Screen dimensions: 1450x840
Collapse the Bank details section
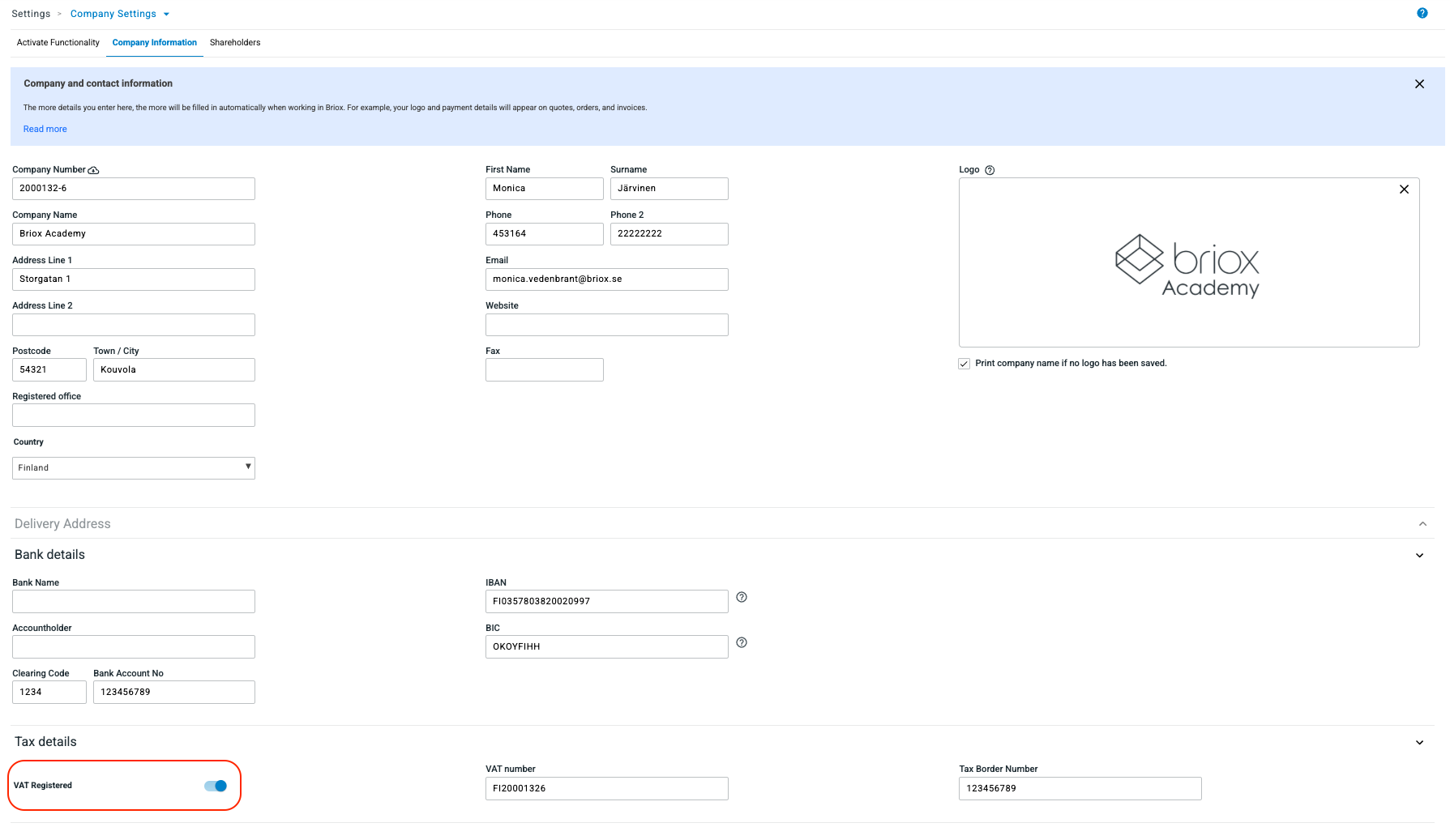(1419, 556)
